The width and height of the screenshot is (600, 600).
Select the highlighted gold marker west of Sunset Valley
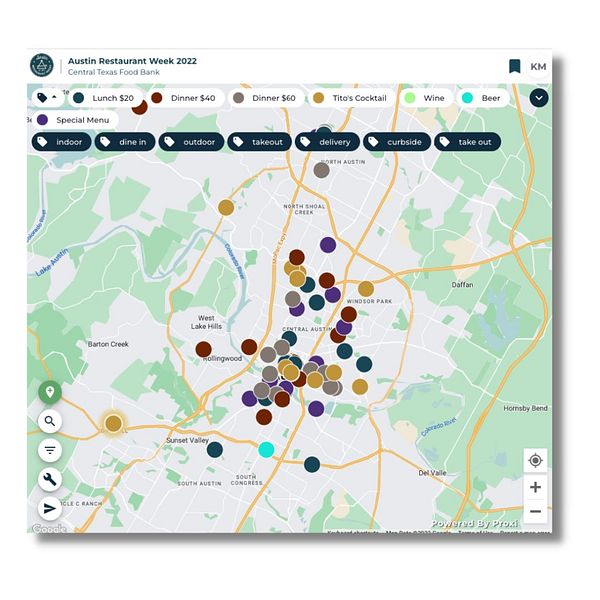tap(113, 424)
